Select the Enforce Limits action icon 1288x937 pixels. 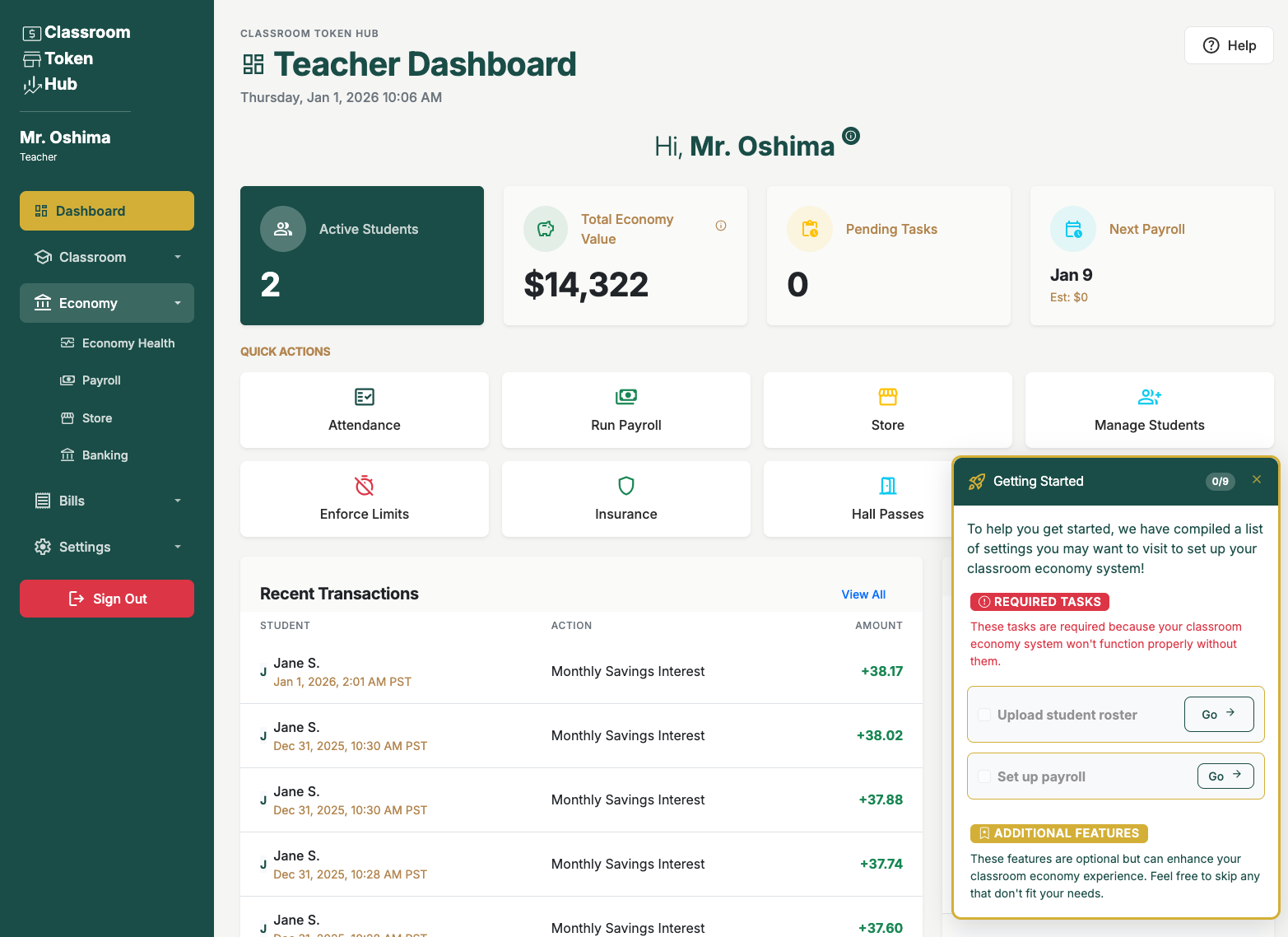point(364,486)
